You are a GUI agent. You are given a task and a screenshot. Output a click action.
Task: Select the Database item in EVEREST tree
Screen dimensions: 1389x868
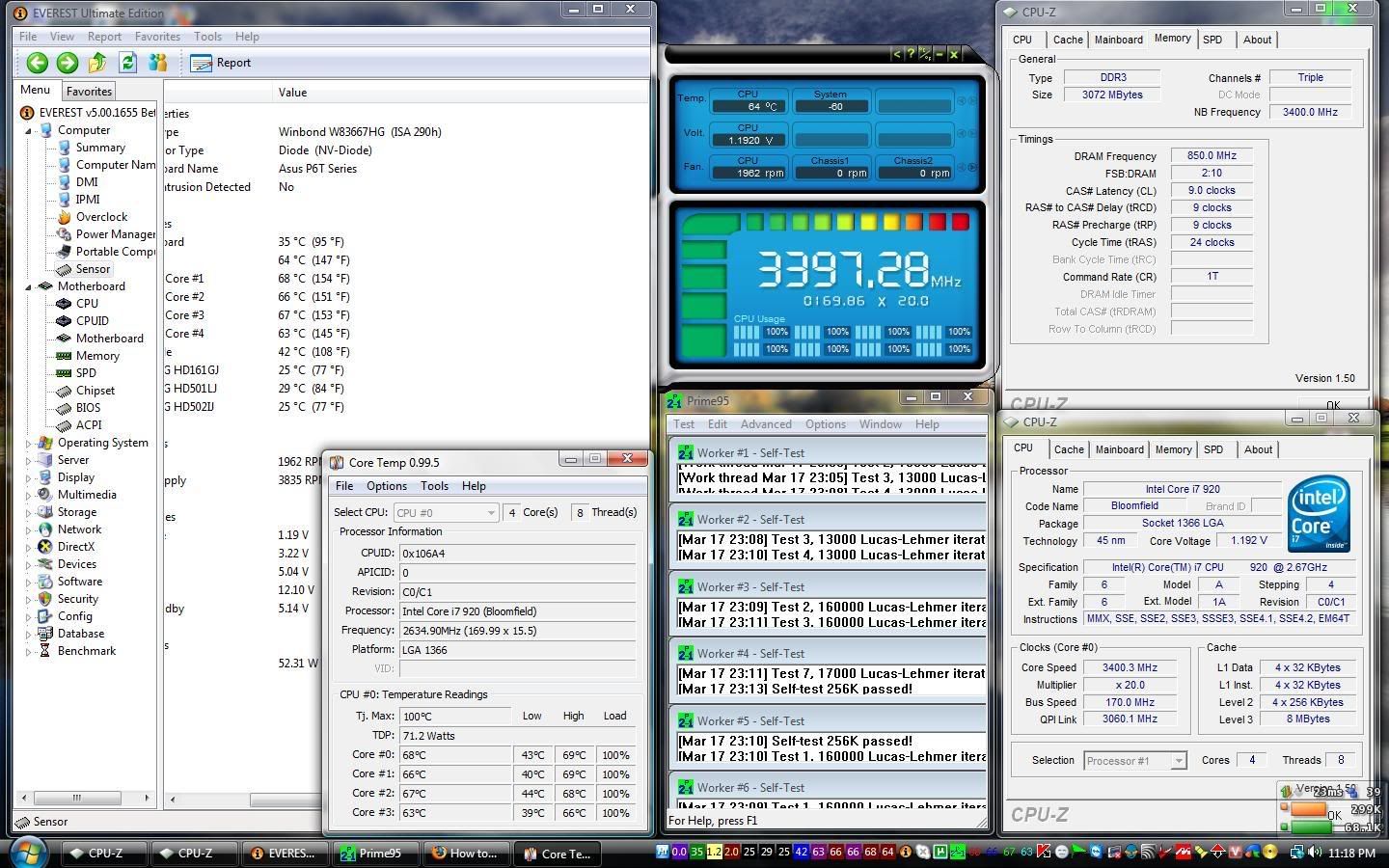coord(81,634)
